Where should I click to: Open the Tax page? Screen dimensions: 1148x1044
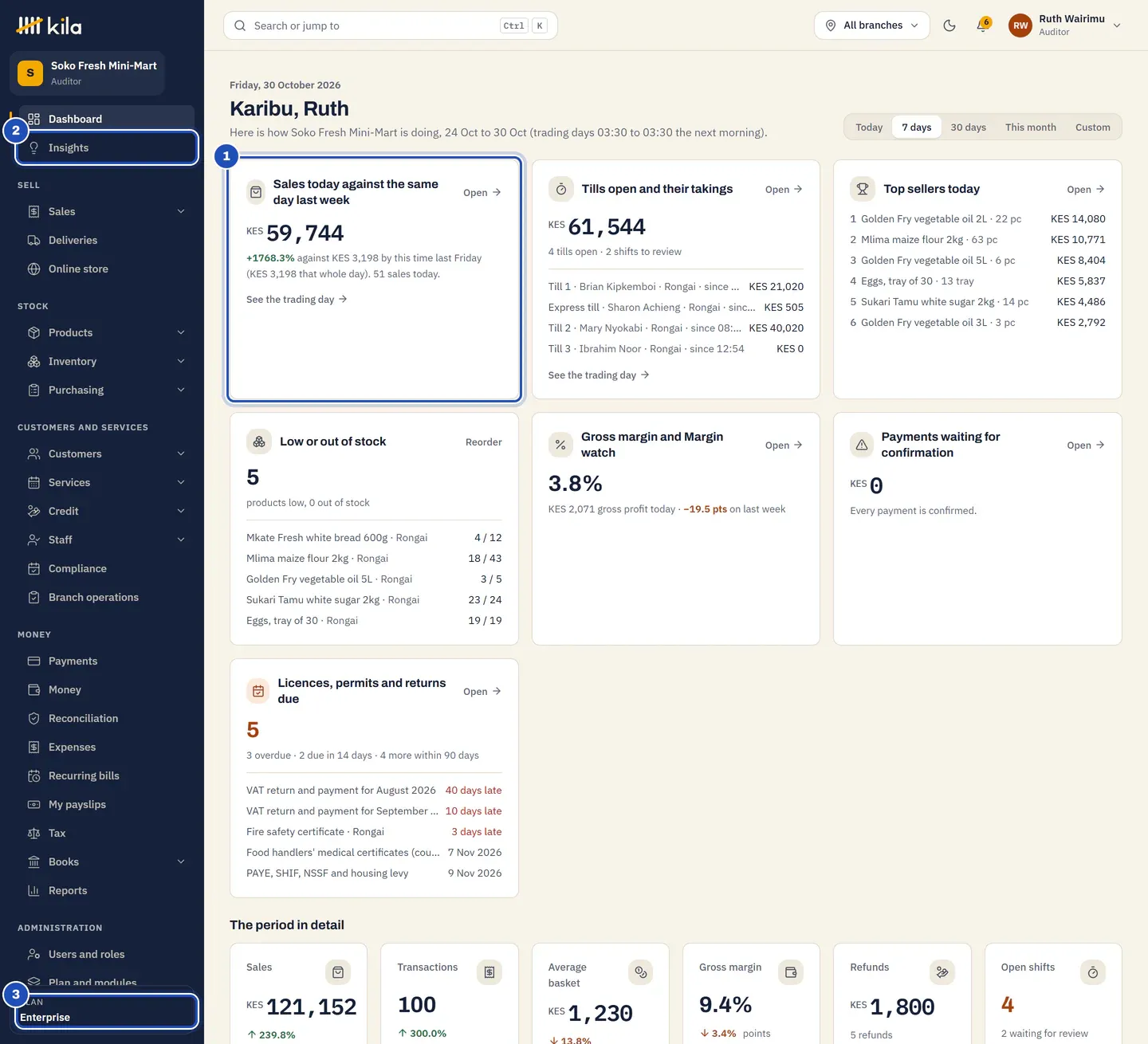(x=107, y=833)
